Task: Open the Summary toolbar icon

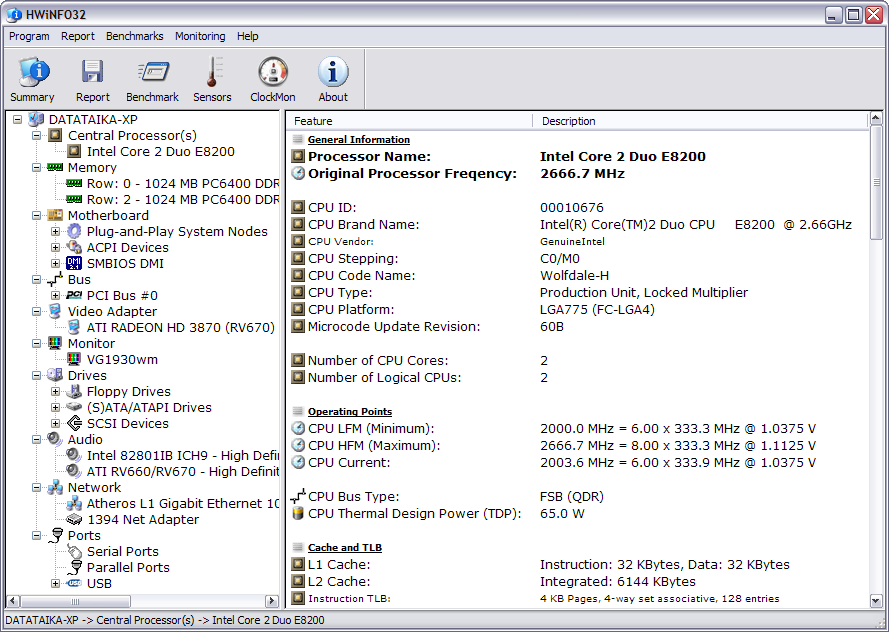Action: (x=33, y=79)
